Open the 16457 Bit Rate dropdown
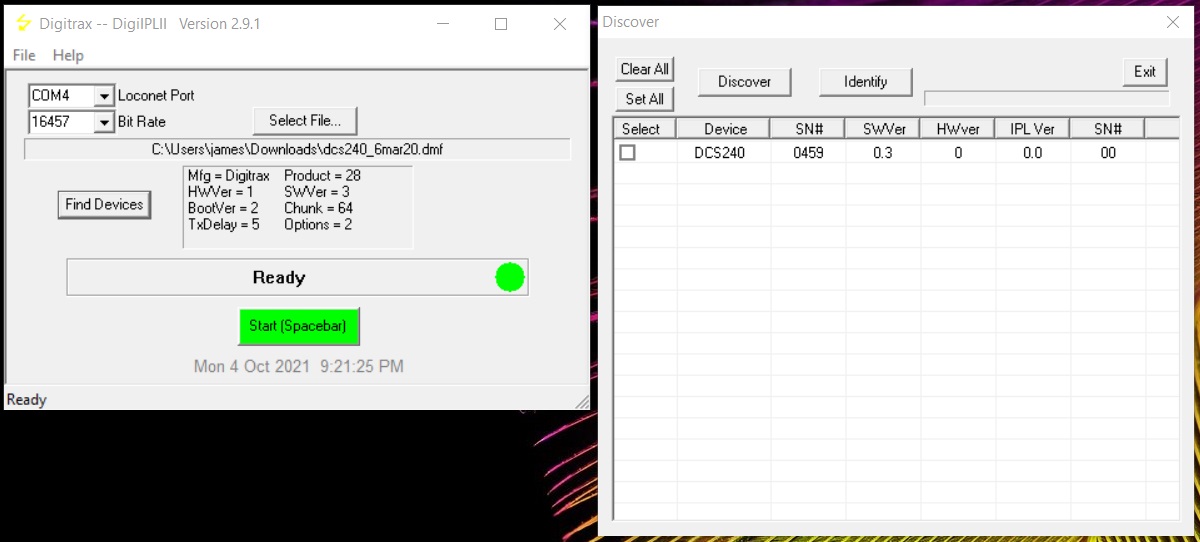This screenshot has width=1200, height=542. [x=104, y=122]
